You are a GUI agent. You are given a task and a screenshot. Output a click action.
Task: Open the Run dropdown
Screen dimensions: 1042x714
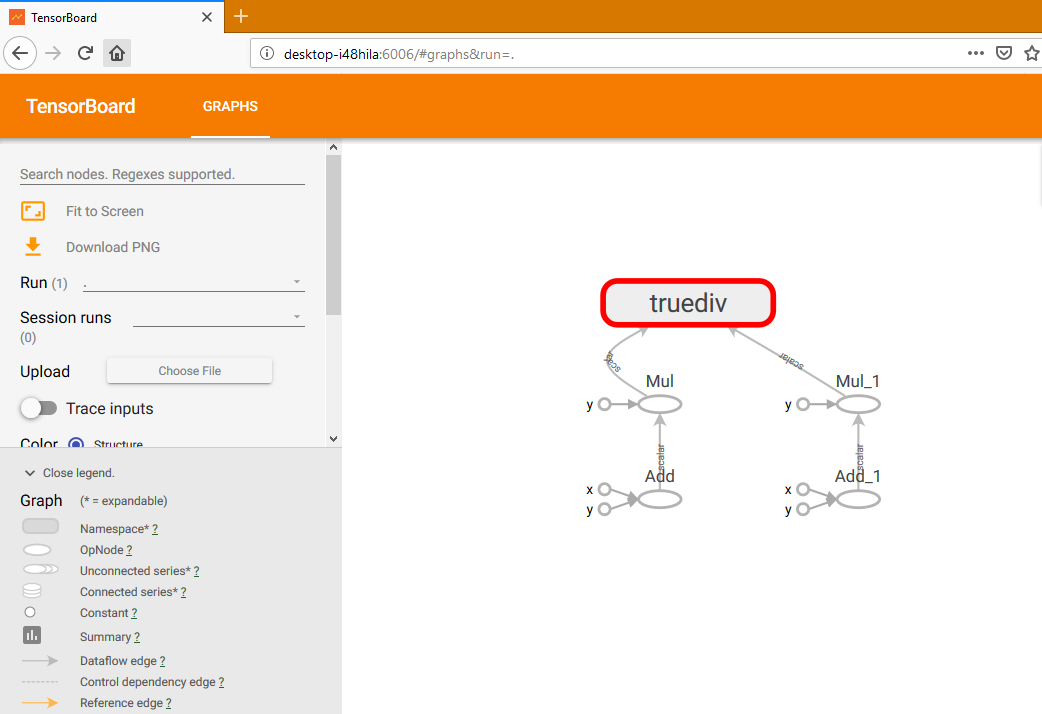[x=193, y=283]
